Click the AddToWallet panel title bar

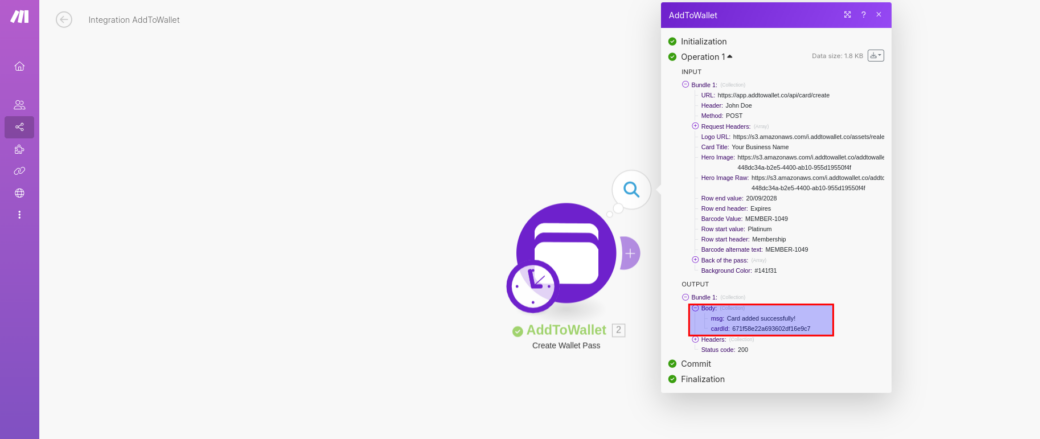coord(776,15)
